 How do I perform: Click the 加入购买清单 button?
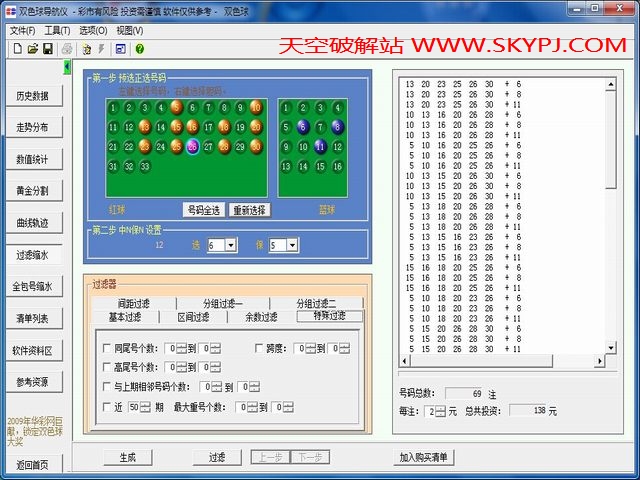424,457
